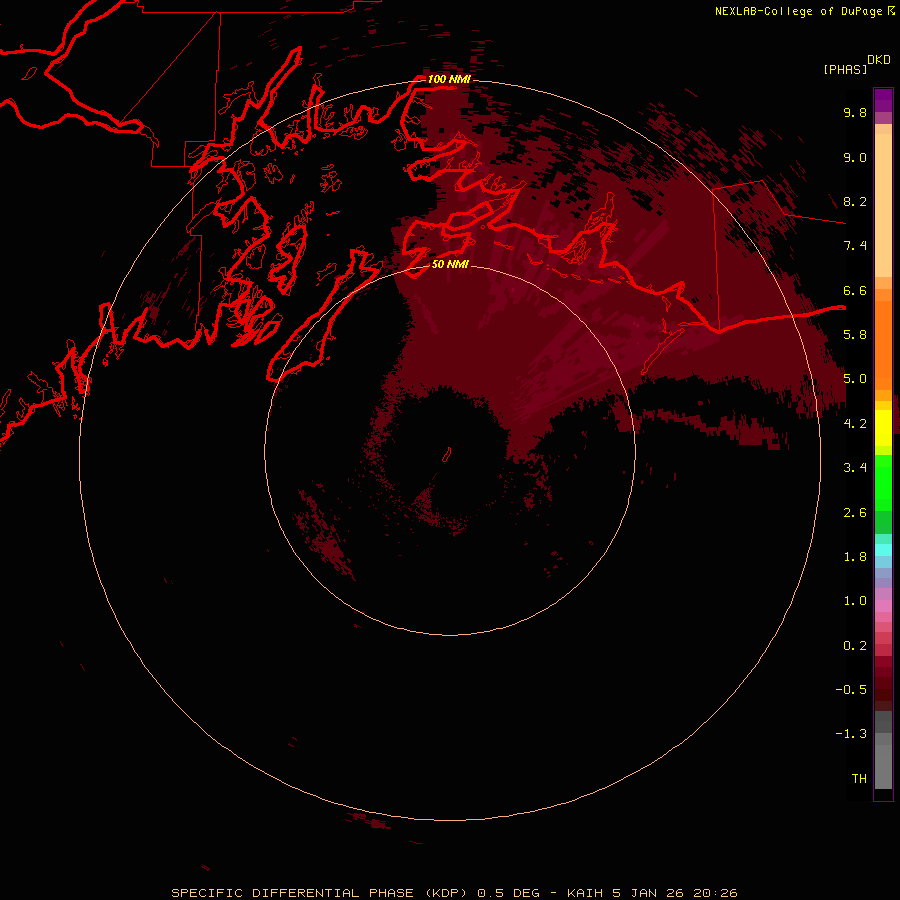The height and width of the screenshot is (900, 900).
Task: Pick the deep orange swatch in color bar
Action: (x=883, y=345)
